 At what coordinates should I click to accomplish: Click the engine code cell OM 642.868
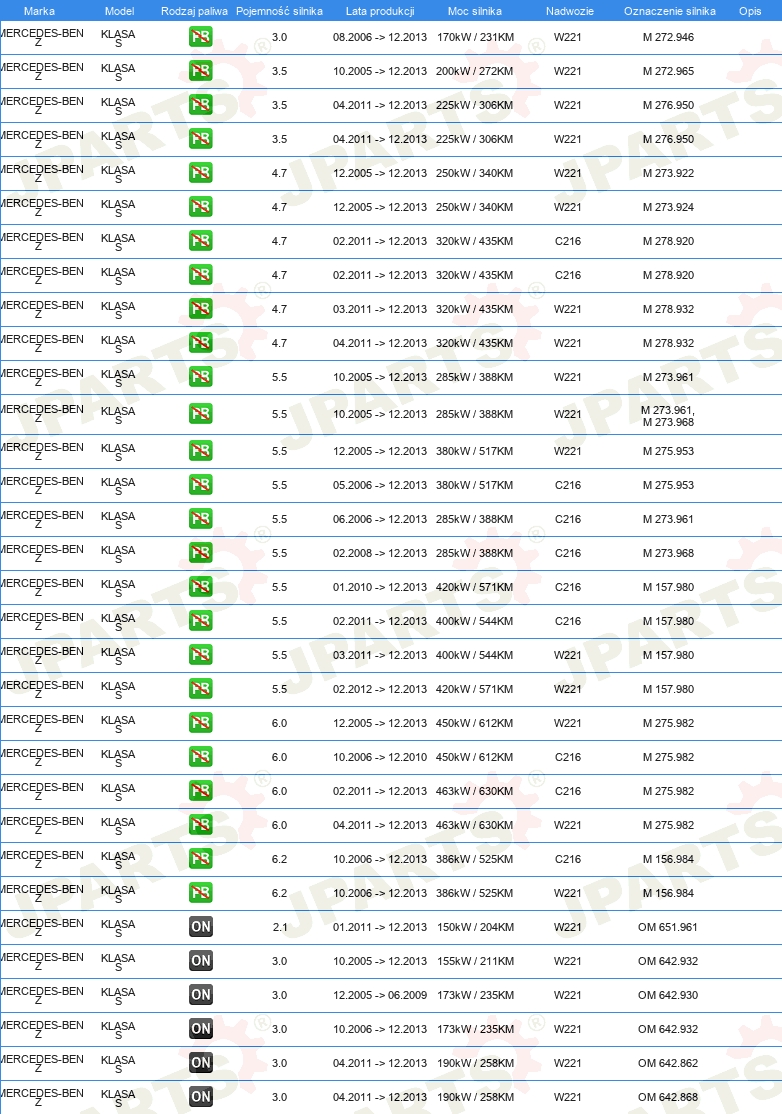668,1097
